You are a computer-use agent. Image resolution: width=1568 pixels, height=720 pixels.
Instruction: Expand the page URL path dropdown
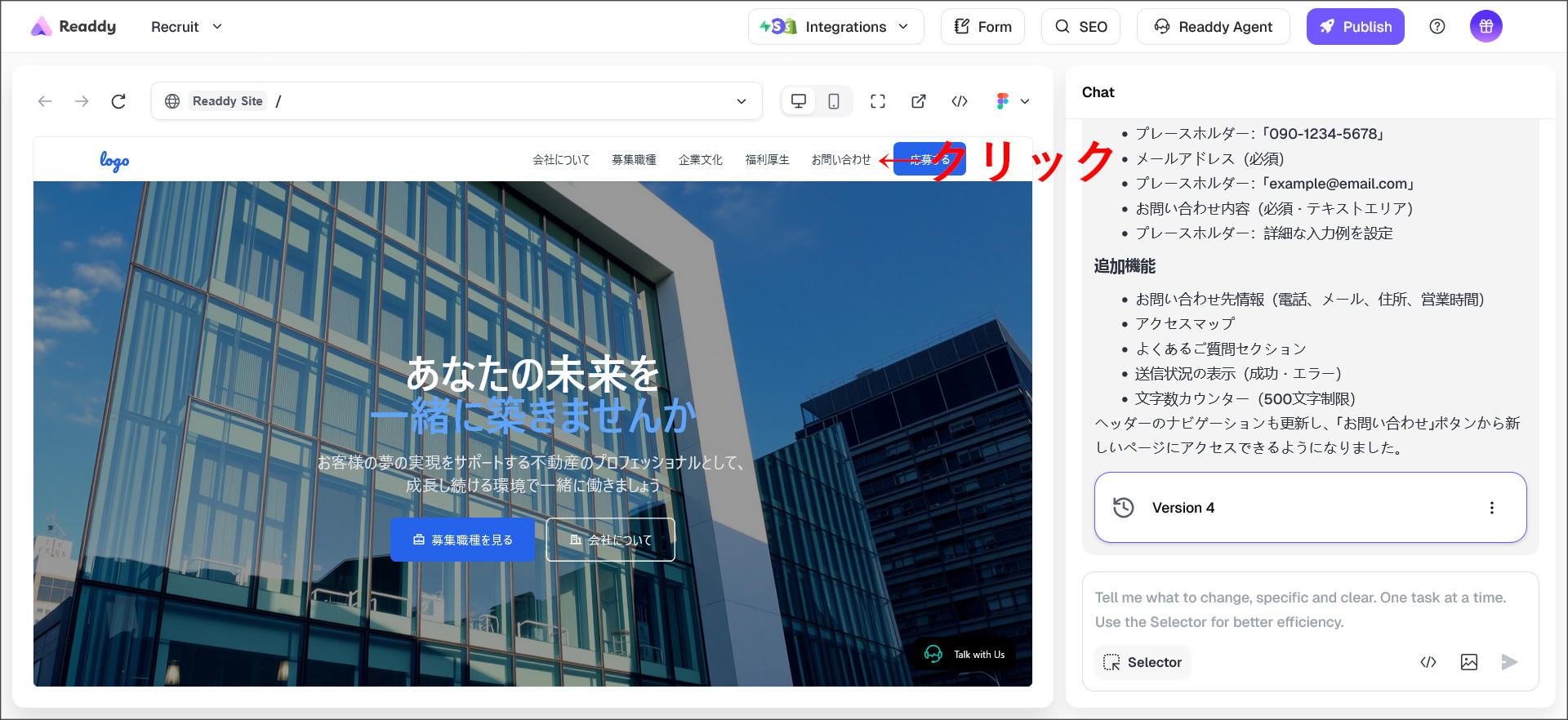pyautogui.click(x=742, y=101)
